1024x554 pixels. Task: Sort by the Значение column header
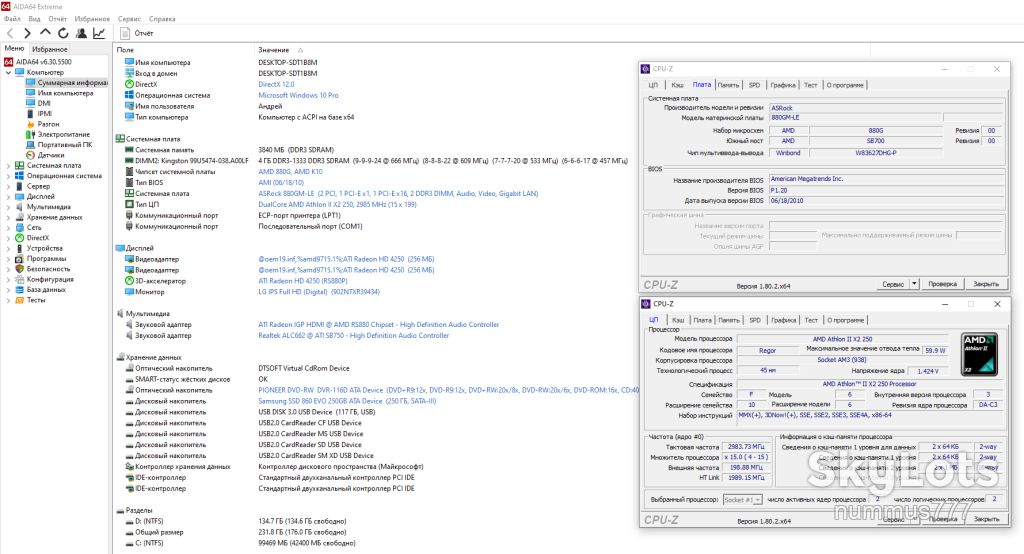click(x=274, y=50)
